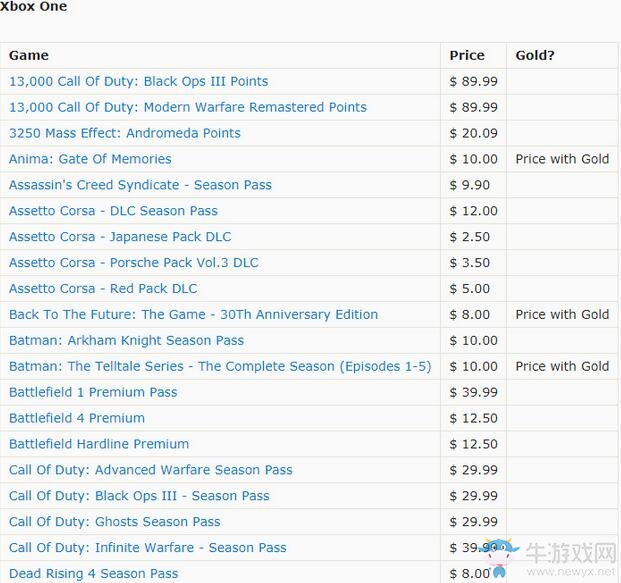Click $ 29.99 price of Black Ops III Season Pass
This screenshot has width=621, height=583.
(x=474, y=496)
